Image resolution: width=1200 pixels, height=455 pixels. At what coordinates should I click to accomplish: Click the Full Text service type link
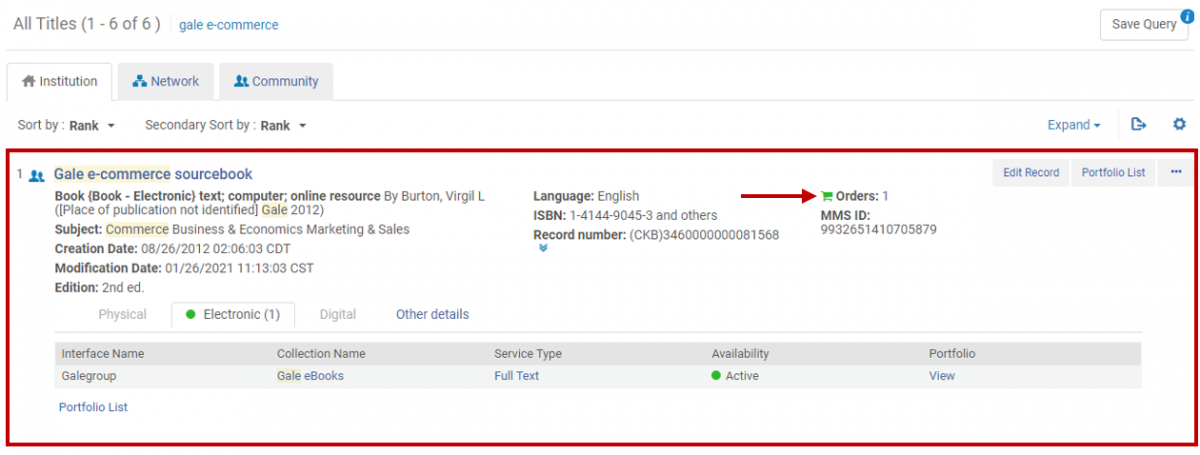[x=516, y=376]
